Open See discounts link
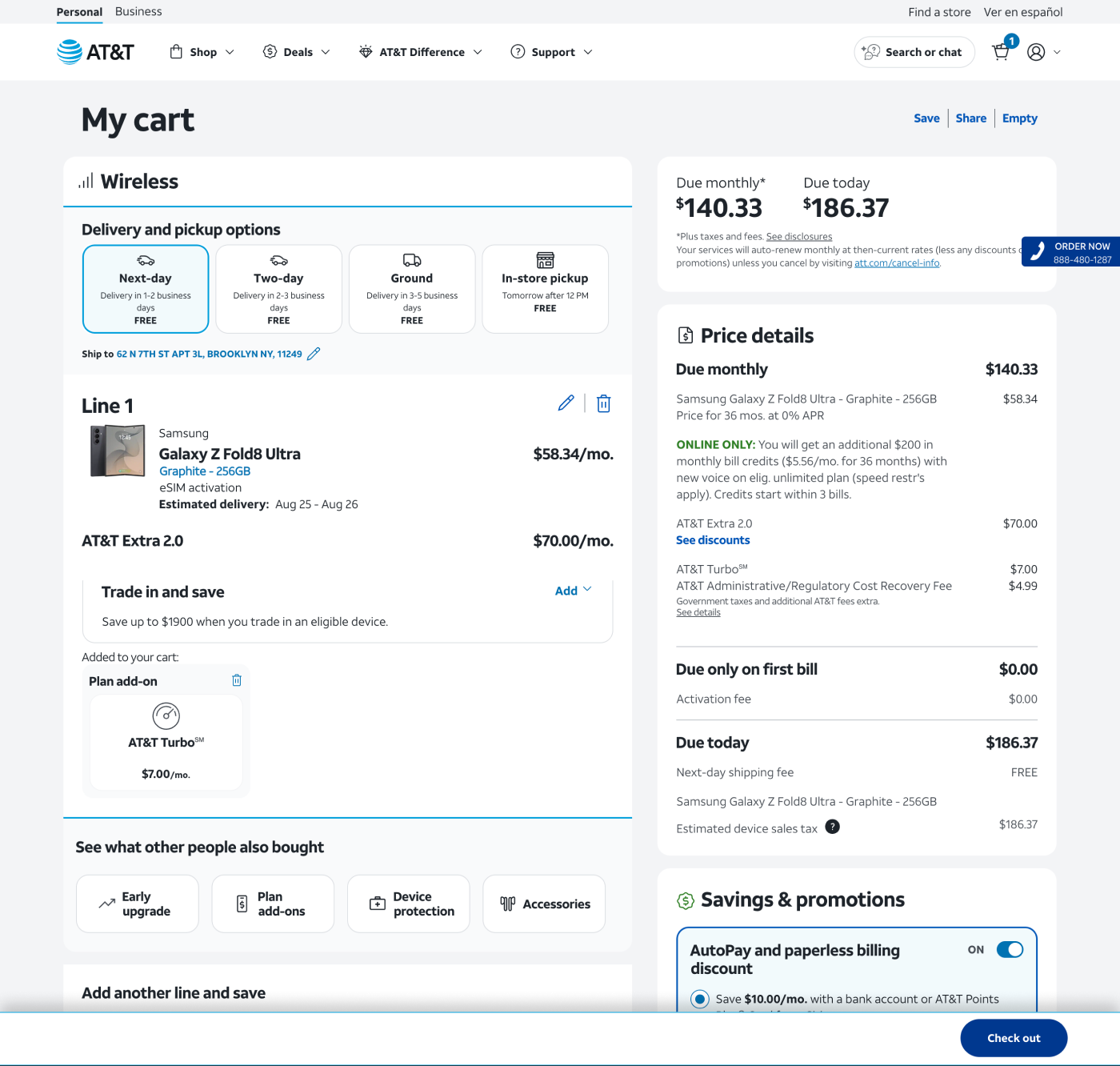Screen dimensions: 1120x1066 coord(713,540)
